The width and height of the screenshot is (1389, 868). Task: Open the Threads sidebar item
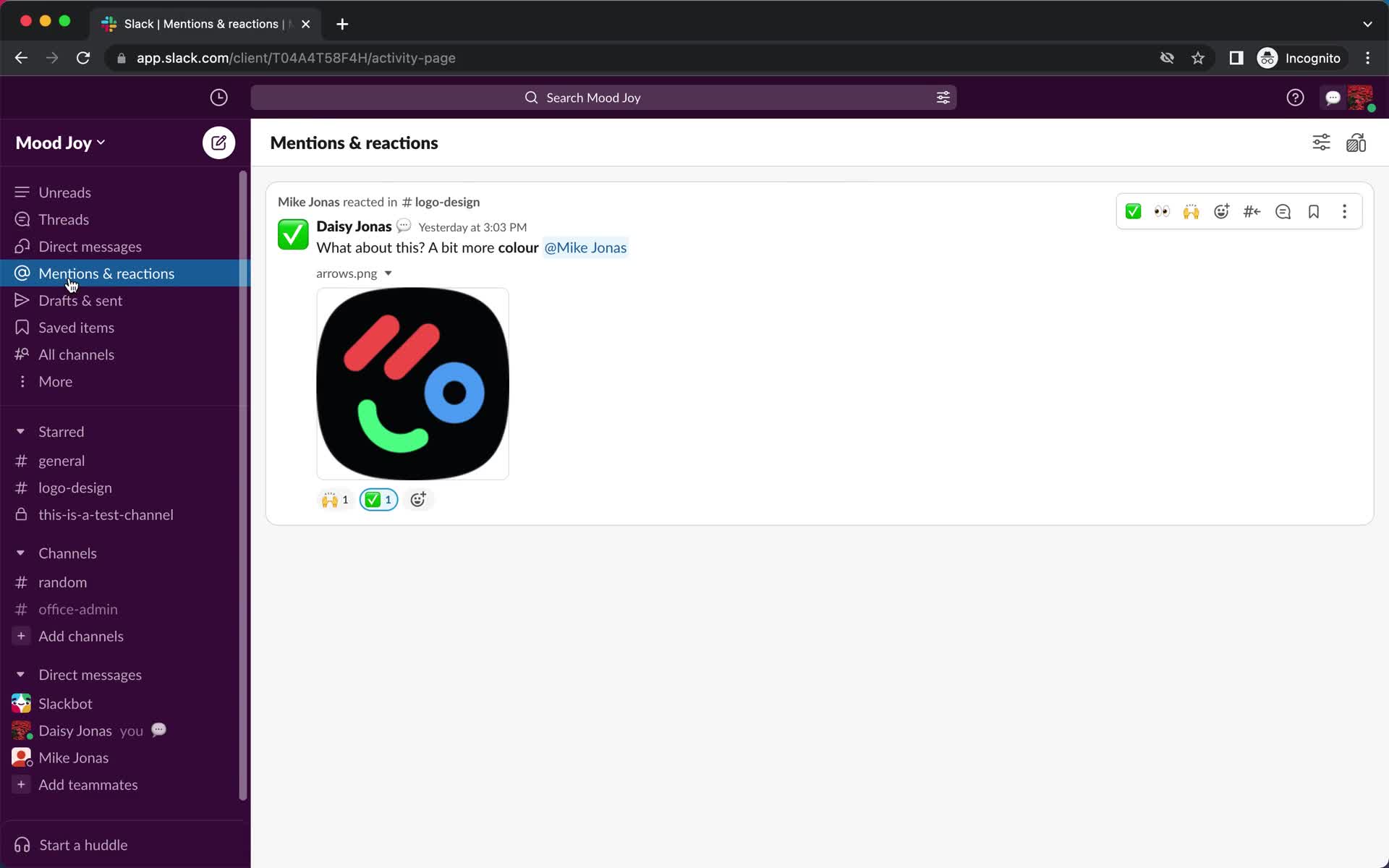[64, 219]
